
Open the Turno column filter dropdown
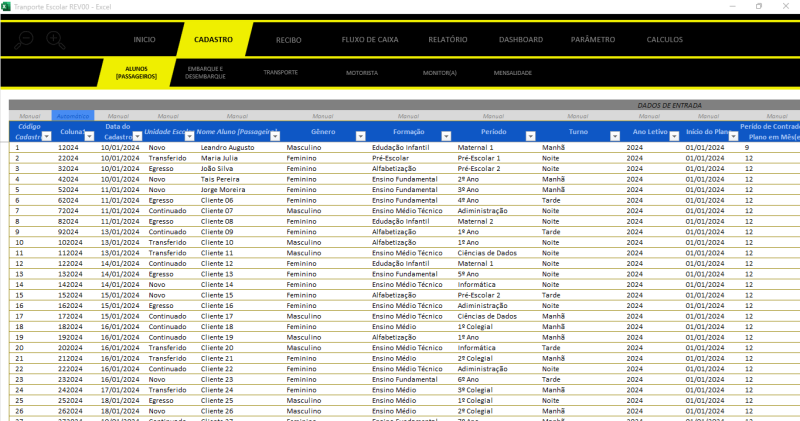point(616,136)
